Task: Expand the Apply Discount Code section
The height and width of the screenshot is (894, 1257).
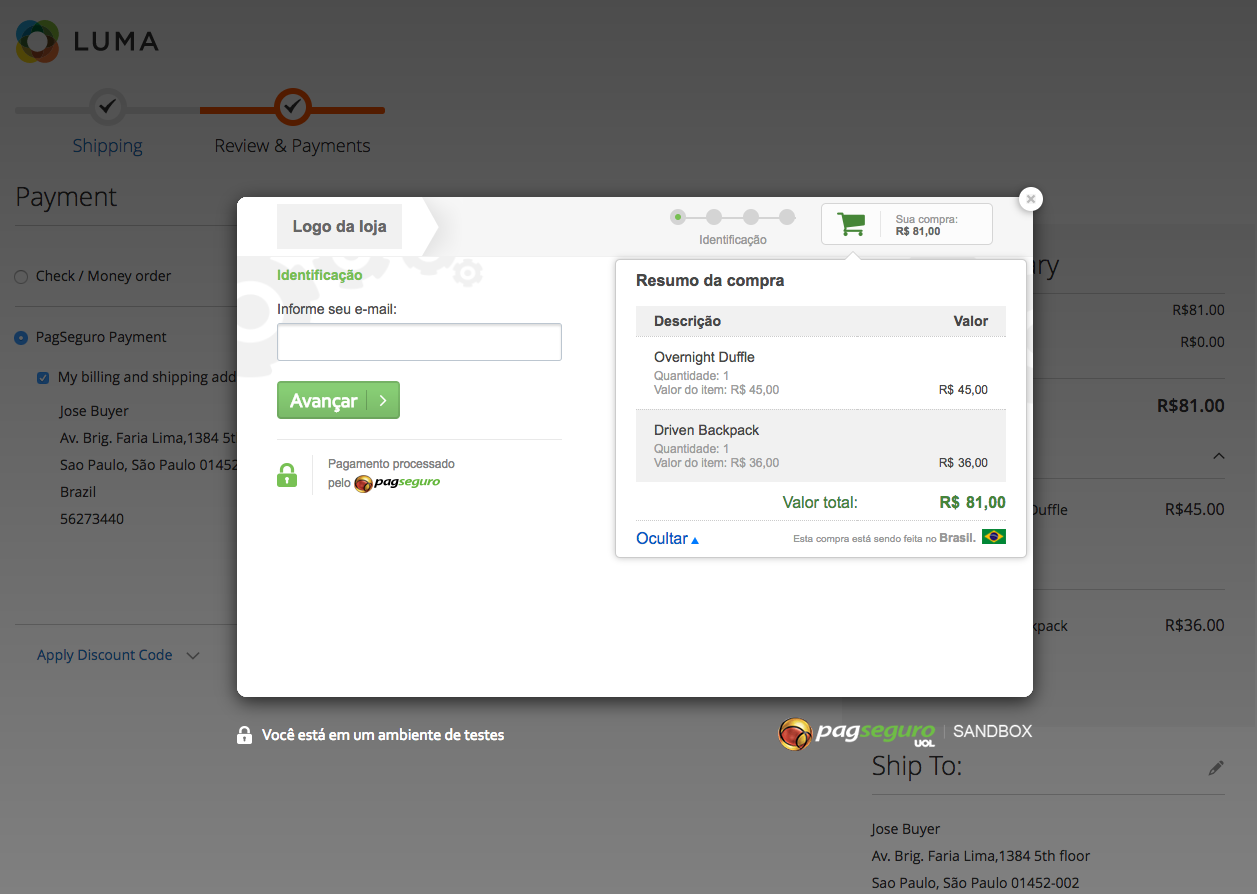Action: (118, 655)
